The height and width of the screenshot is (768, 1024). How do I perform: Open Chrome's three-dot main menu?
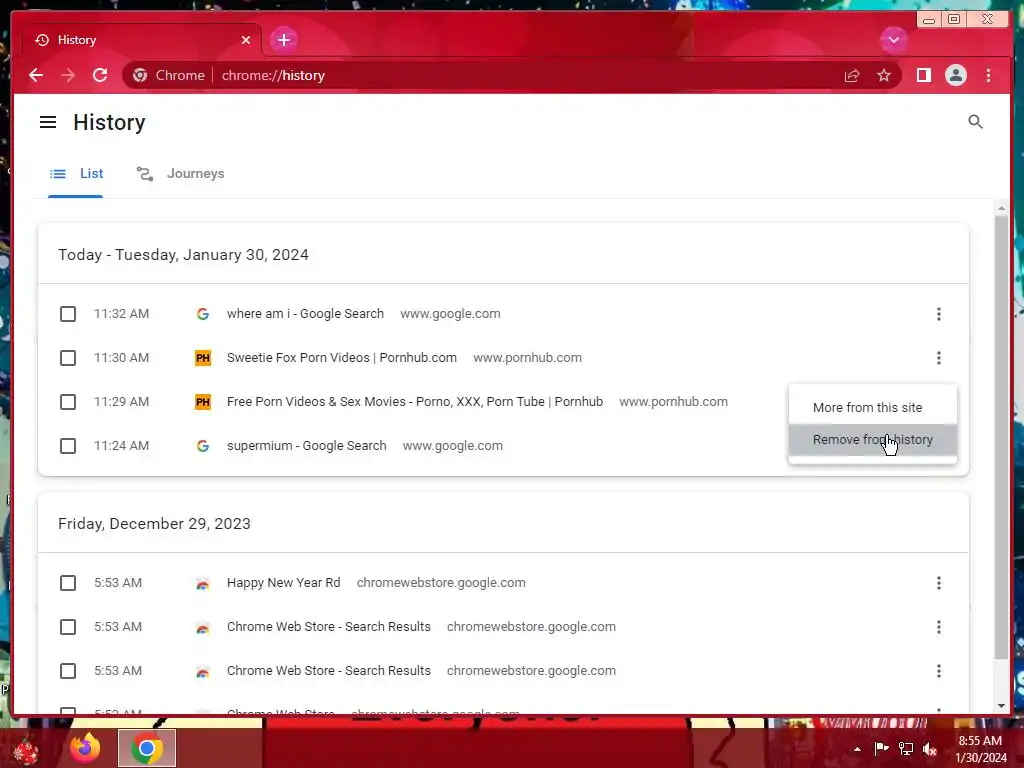coord(988,75)
